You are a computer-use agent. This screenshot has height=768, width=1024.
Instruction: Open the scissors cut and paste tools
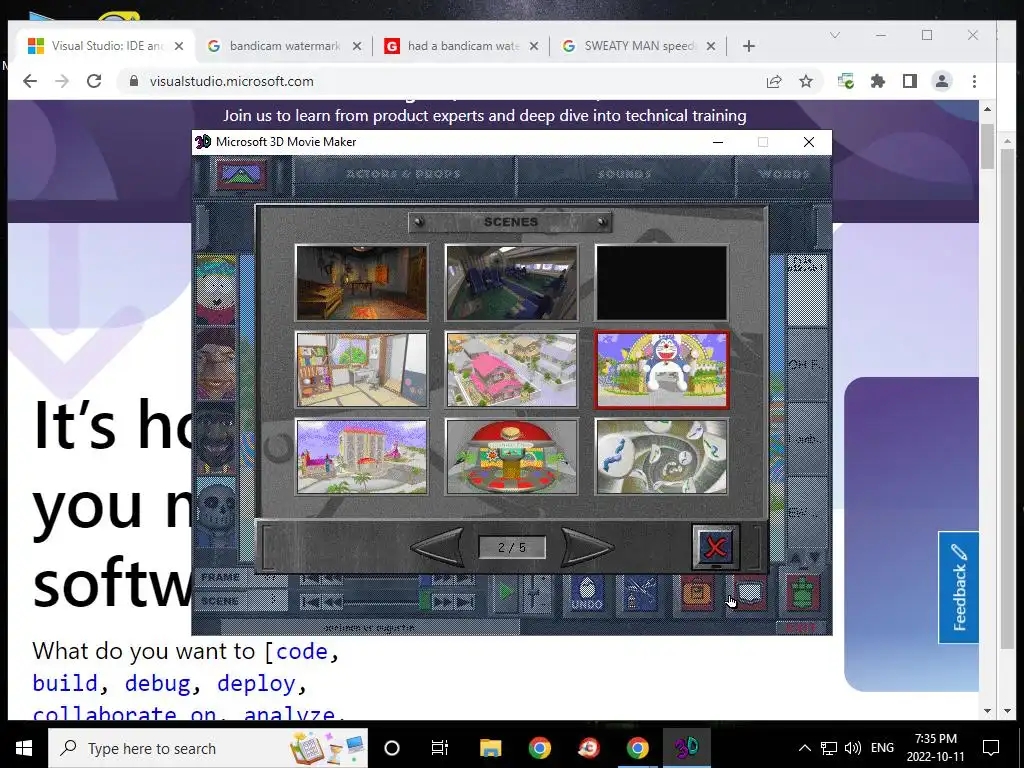639,594
